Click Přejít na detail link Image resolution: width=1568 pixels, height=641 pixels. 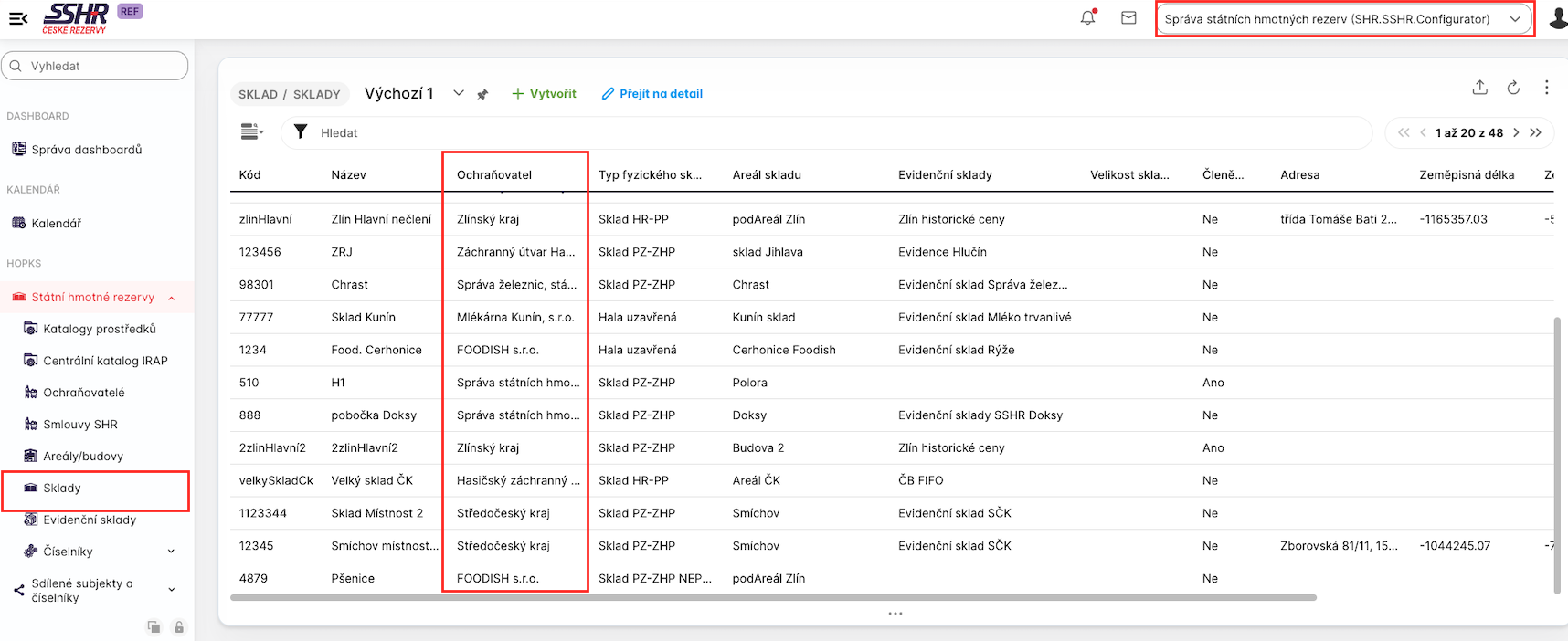(652, 94)
